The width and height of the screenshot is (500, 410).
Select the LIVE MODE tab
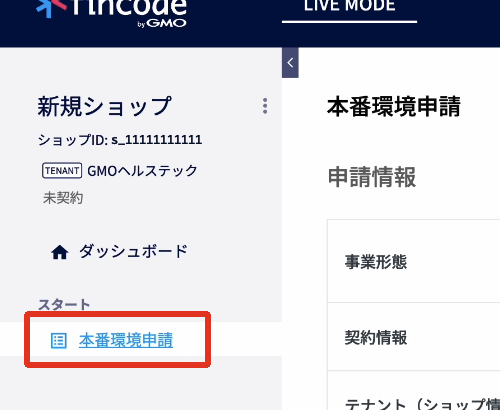click(349, 6)
